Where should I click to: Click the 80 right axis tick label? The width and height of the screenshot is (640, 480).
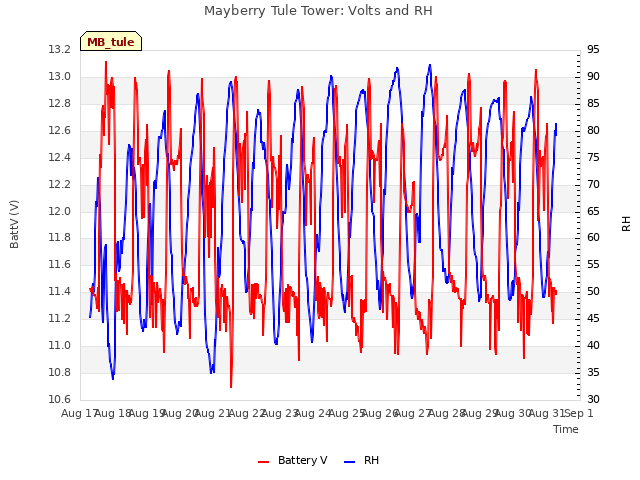pyautogui.click(x=593, y=130)
